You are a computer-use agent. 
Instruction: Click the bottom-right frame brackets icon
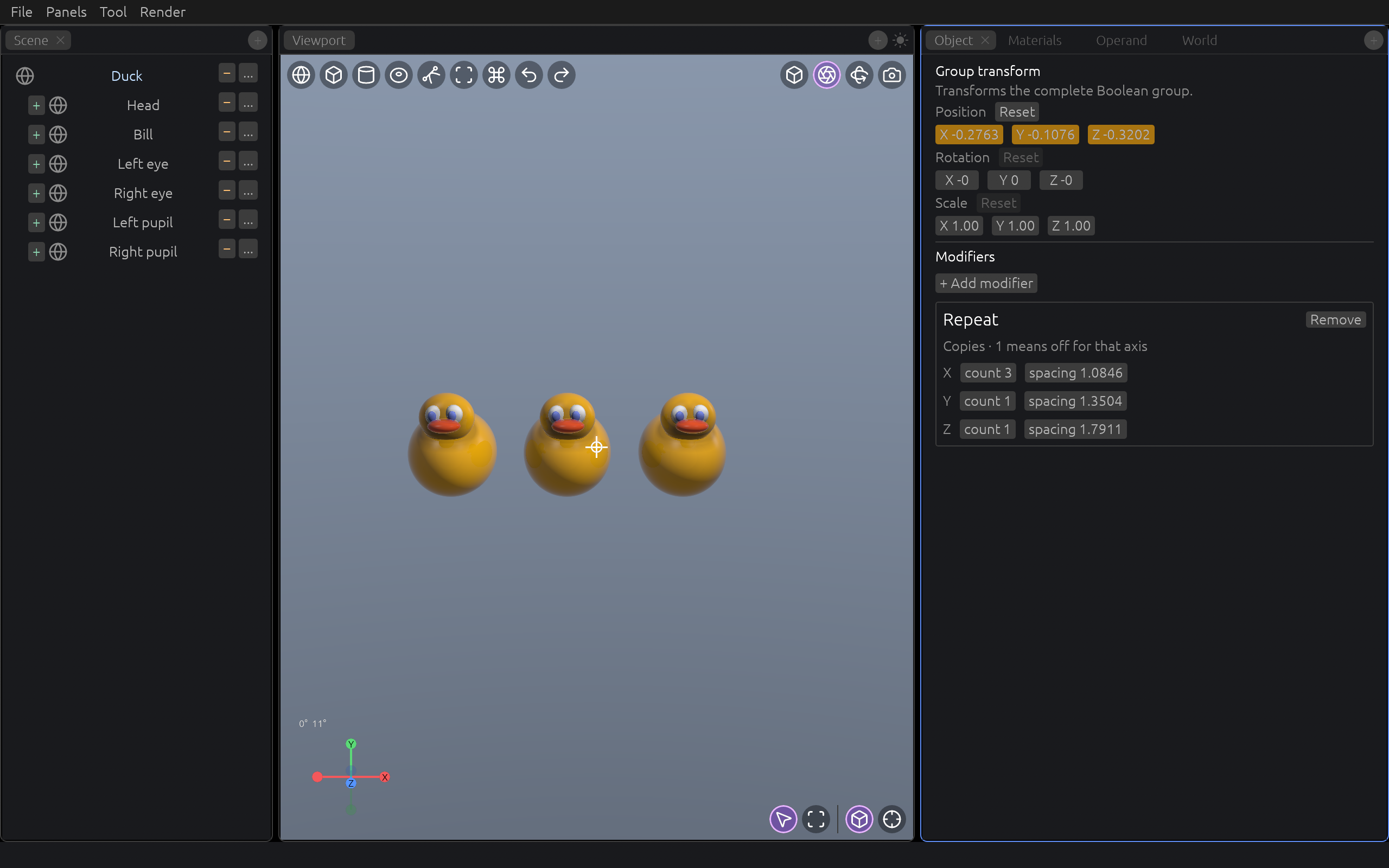coord(815,819)
